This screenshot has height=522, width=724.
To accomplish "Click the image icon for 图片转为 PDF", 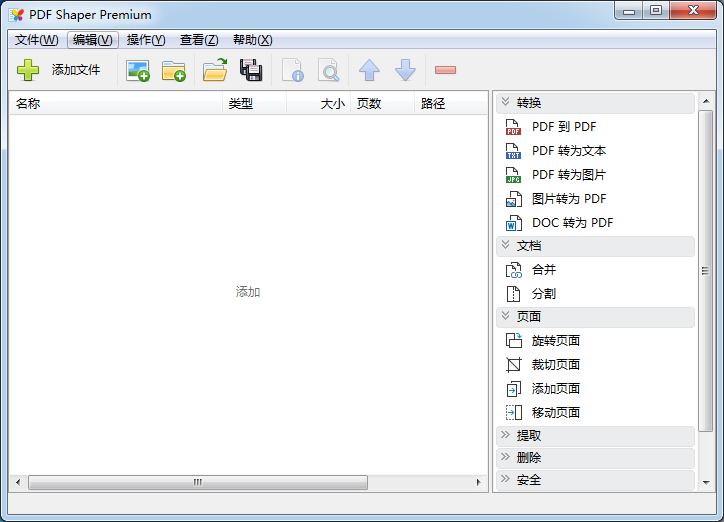I will point(513,199).
